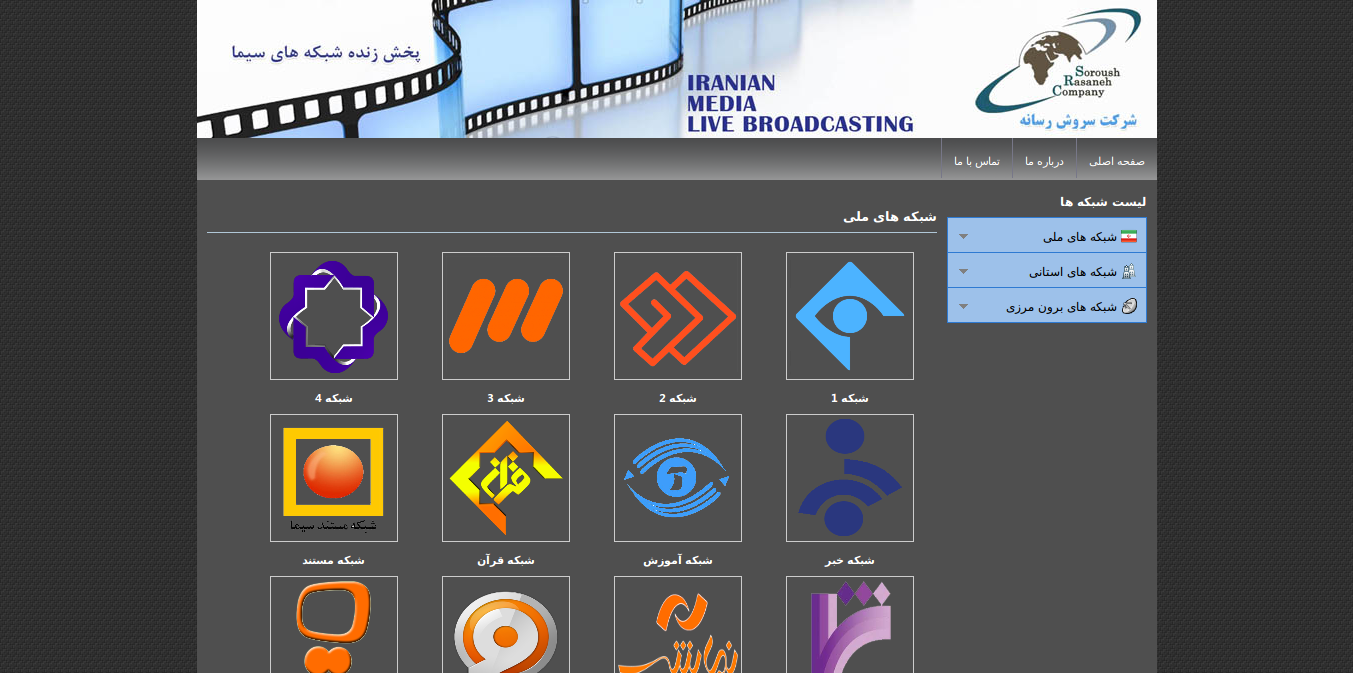Click the Soroush Rasaneh Company globe logo

pyautogui.click(x=1058, y=60)
